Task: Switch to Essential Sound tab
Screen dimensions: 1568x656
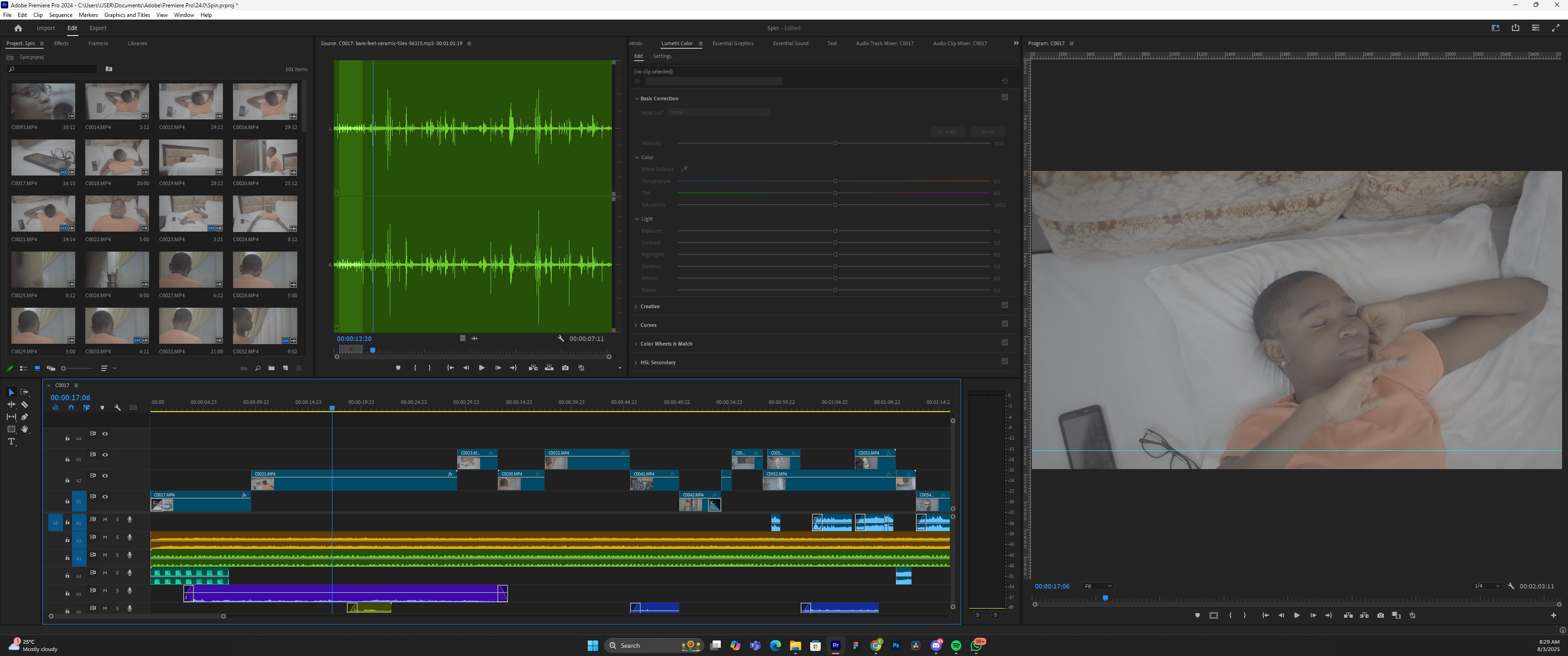Action: (790, 43)
